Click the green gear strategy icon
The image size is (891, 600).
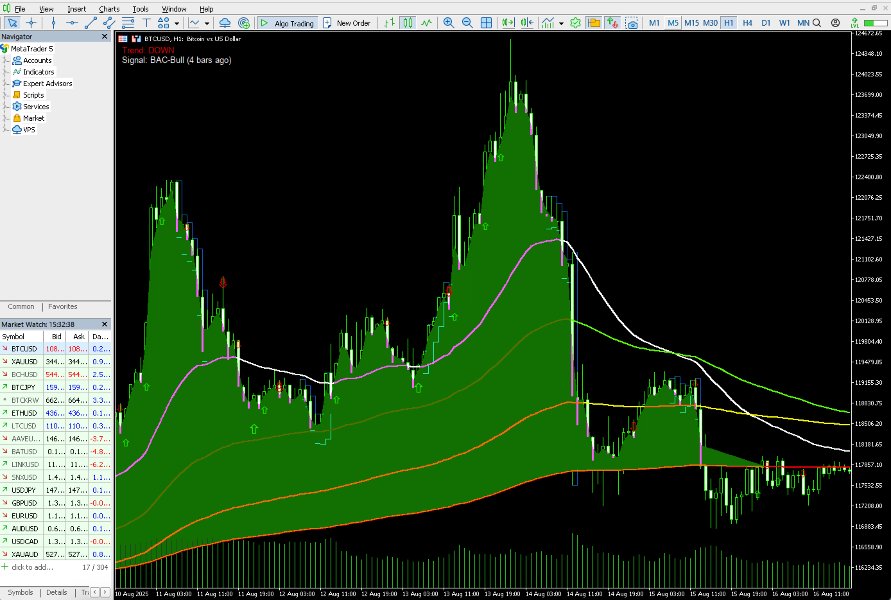tap(575, 23)
